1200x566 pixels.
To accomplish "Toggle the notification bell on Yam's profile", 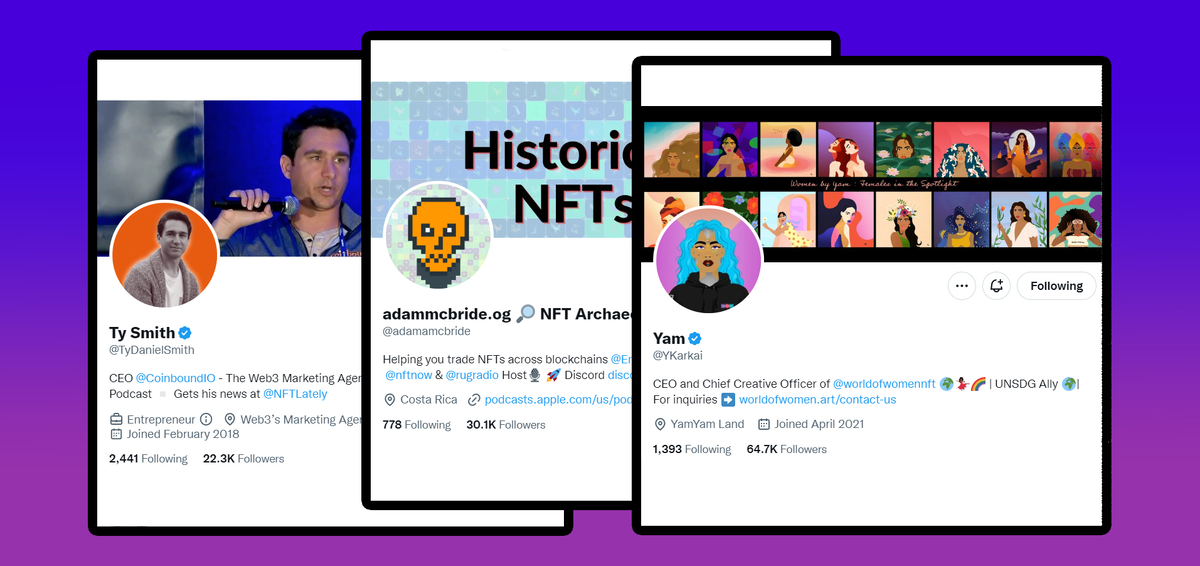I will pyautogui.click(x=996, y=286).
